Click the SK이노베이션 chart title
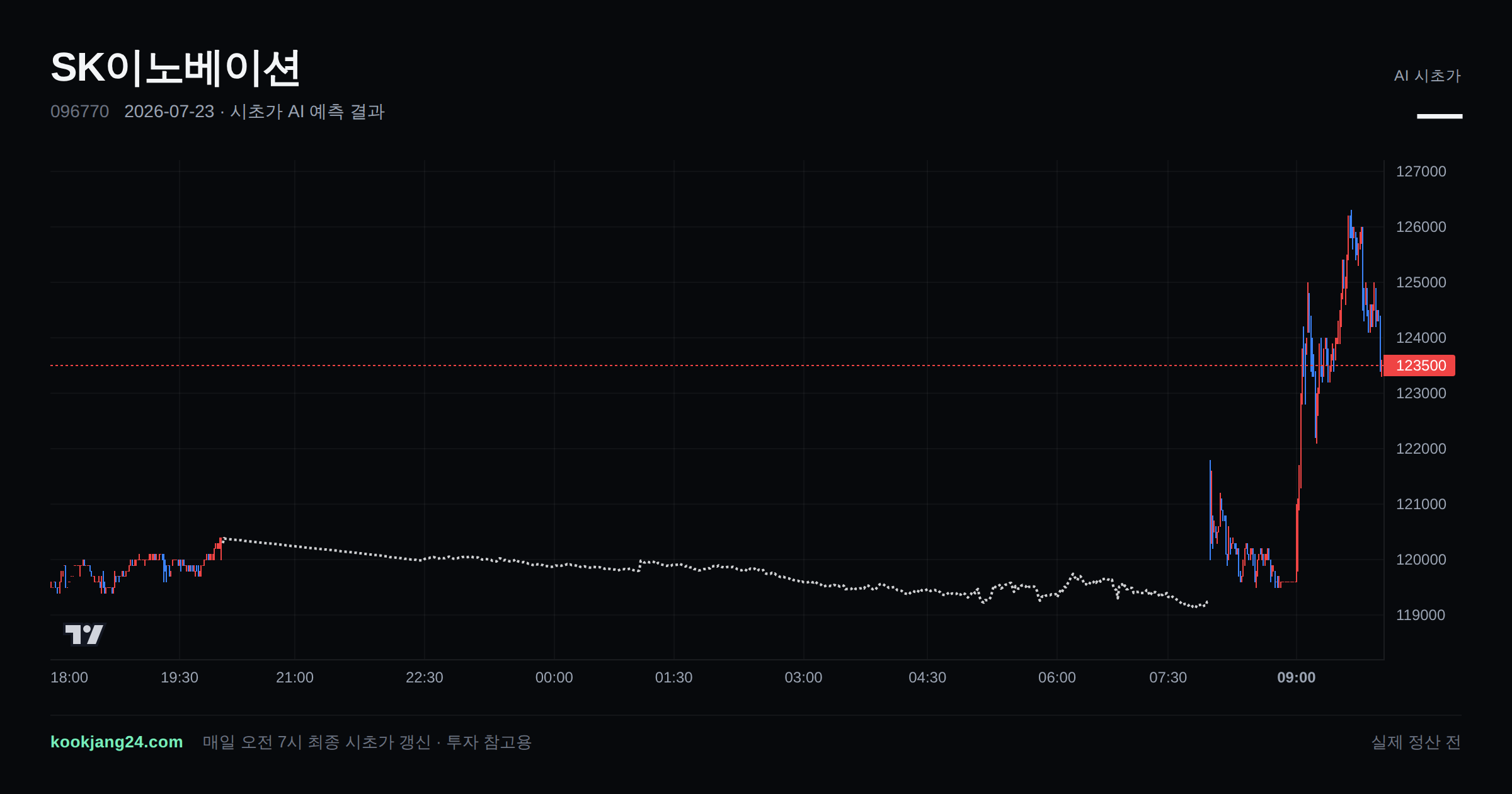This screenshot has height=794, width=1512. tap(175, 68)
